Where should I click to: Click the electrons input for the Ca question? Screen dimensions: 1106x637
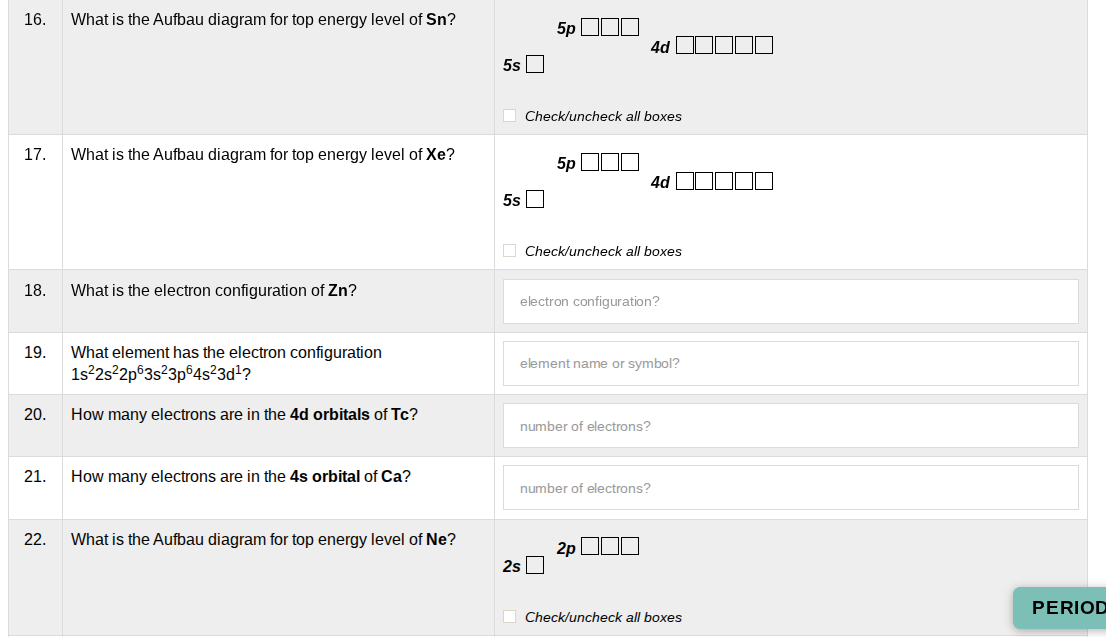[x=790, y=487]
